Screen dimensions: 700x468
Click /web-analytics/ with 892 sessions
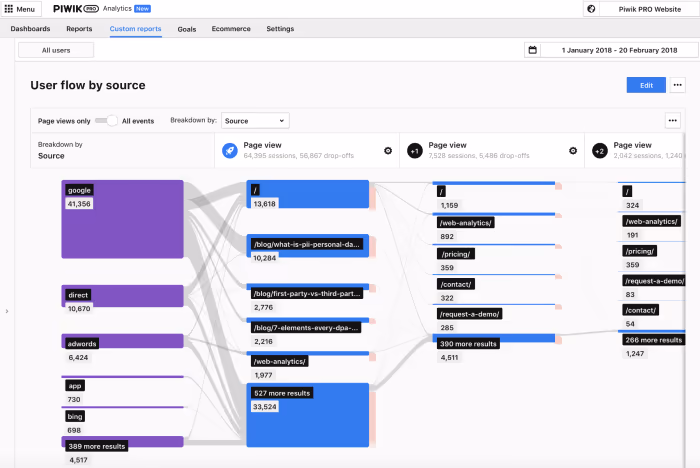click(x=466, y=223)
